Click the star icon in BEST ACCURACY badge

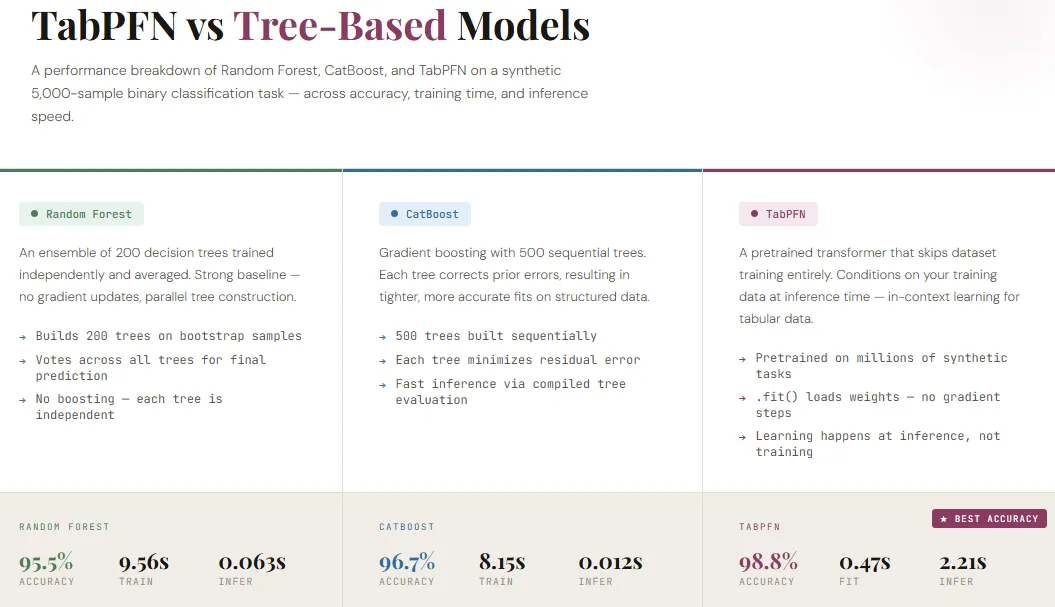coord(942,518)
